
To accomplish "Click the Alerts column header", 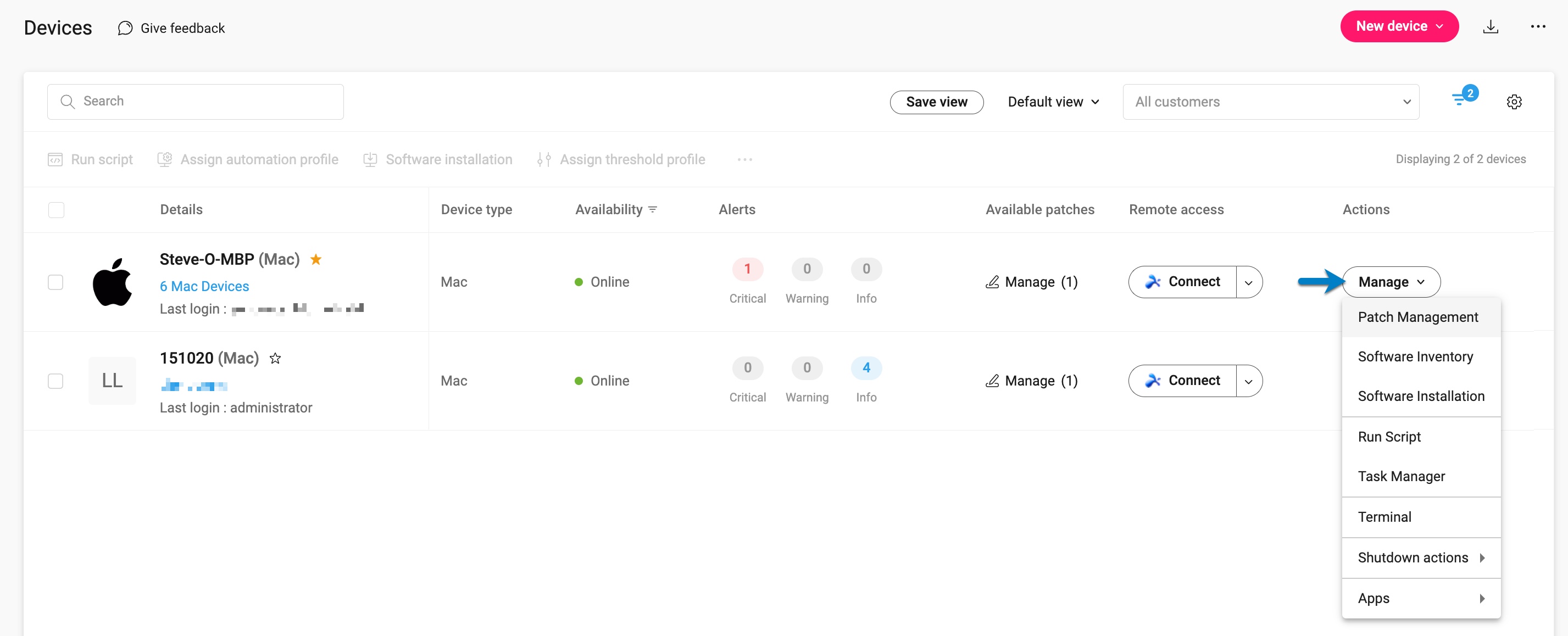I will coord(737,209).
